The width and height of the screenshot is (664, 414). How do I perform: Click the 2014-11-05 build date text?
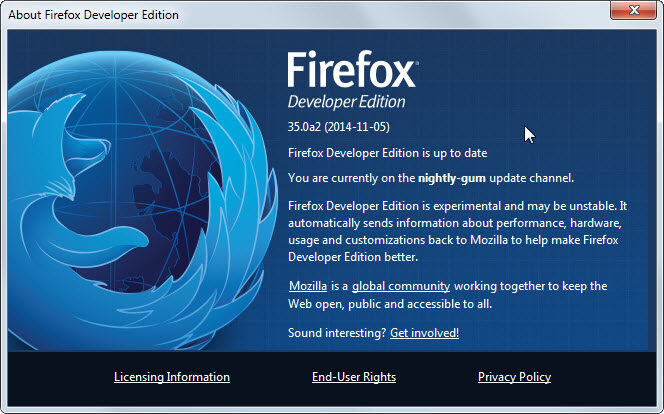point(357,127)
